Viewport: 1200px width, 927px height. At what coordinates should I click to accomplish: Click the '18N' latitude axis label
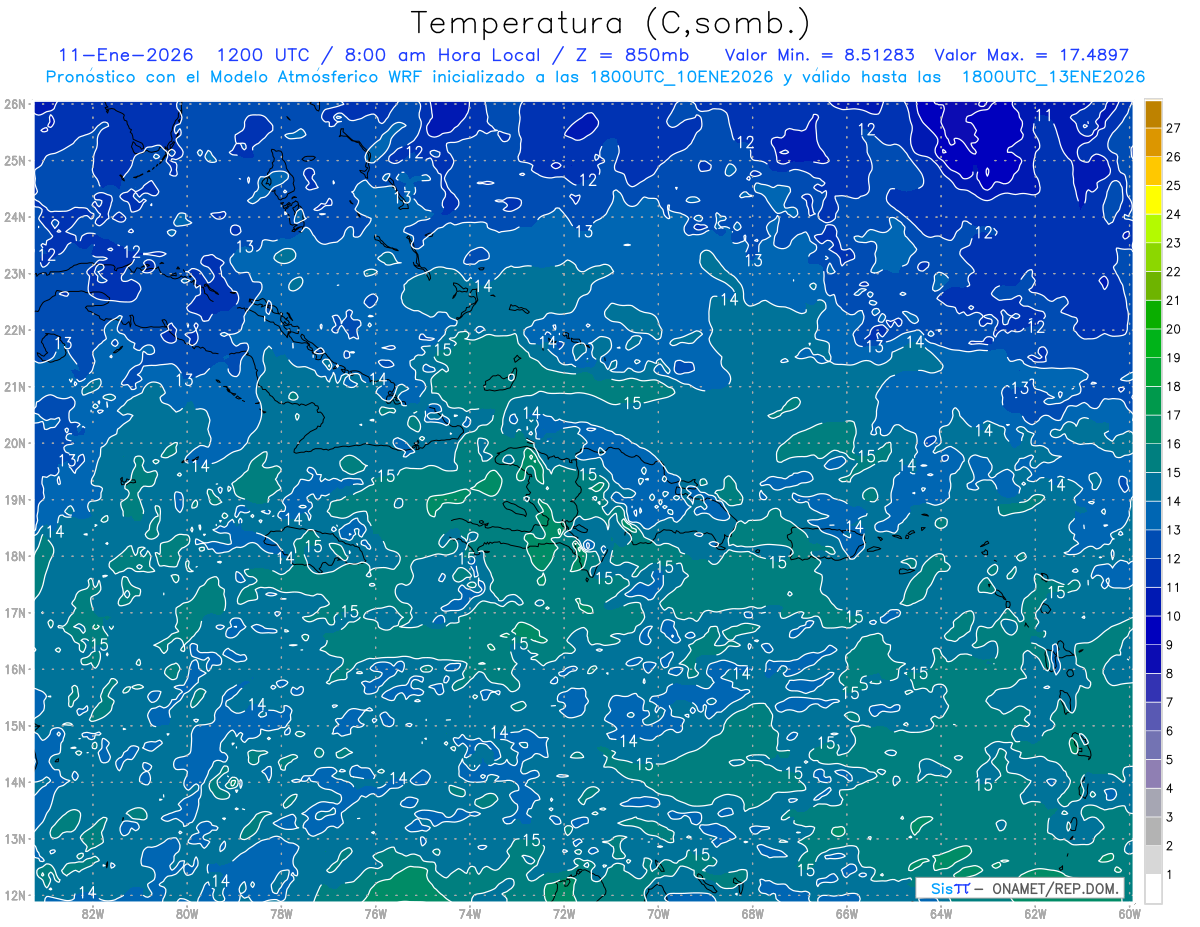coord(15,556)
